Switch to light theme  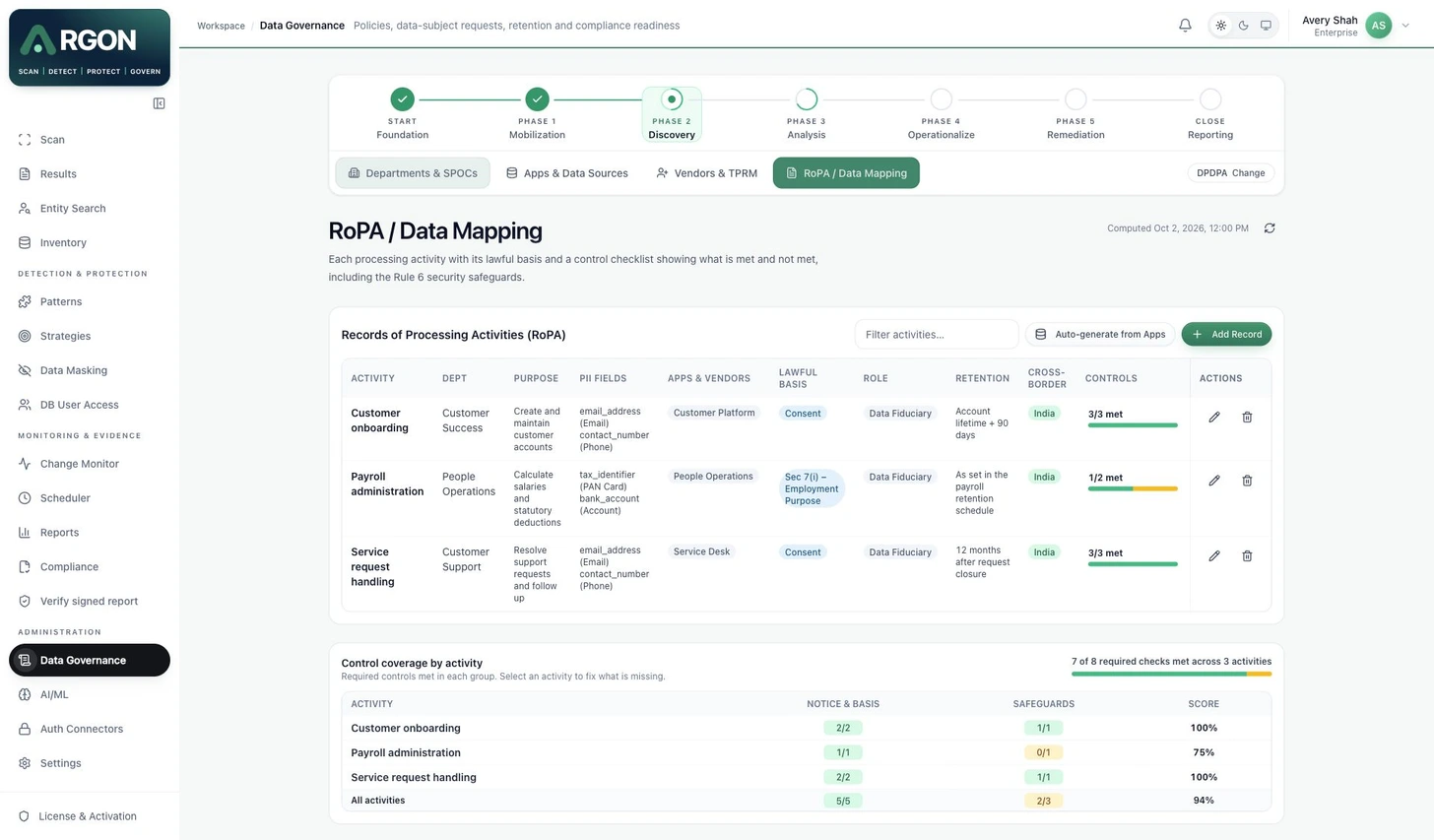1221,26
